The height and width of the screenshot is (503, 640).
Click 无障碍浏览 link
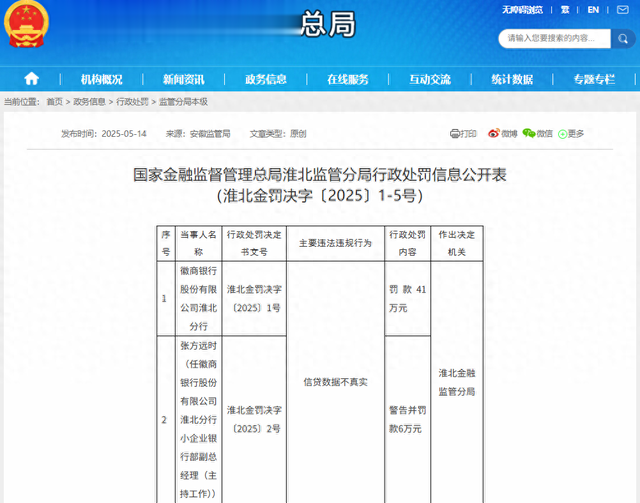pos(522,10)
